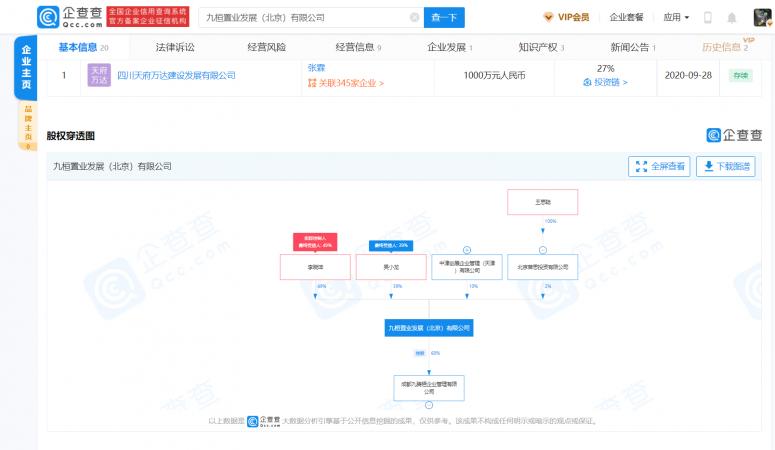Select the red-tagged 45% shareholder node
Screen dimensions: 775x450
[315, 267]
